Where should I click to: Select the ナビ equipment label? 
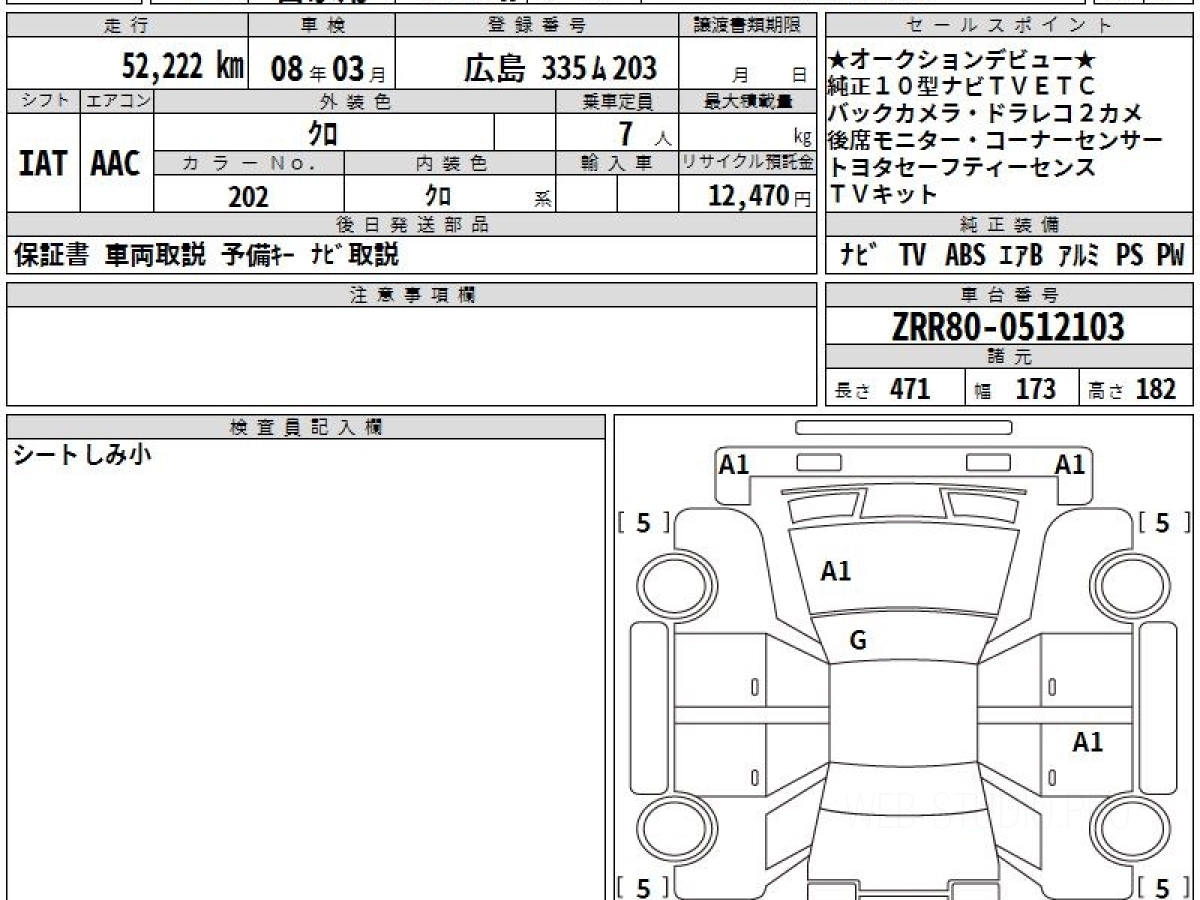tap(860, 255)
